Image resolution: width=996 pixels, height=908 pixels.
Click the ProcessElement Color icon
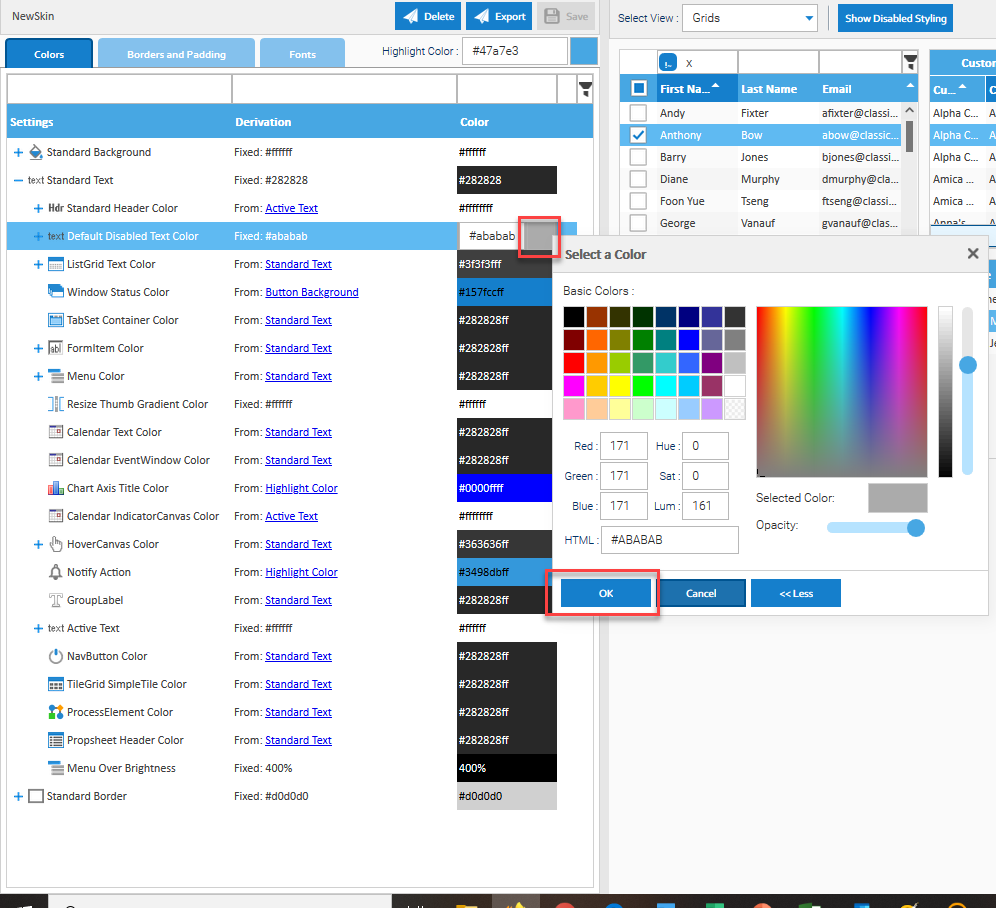coord(56,712)
